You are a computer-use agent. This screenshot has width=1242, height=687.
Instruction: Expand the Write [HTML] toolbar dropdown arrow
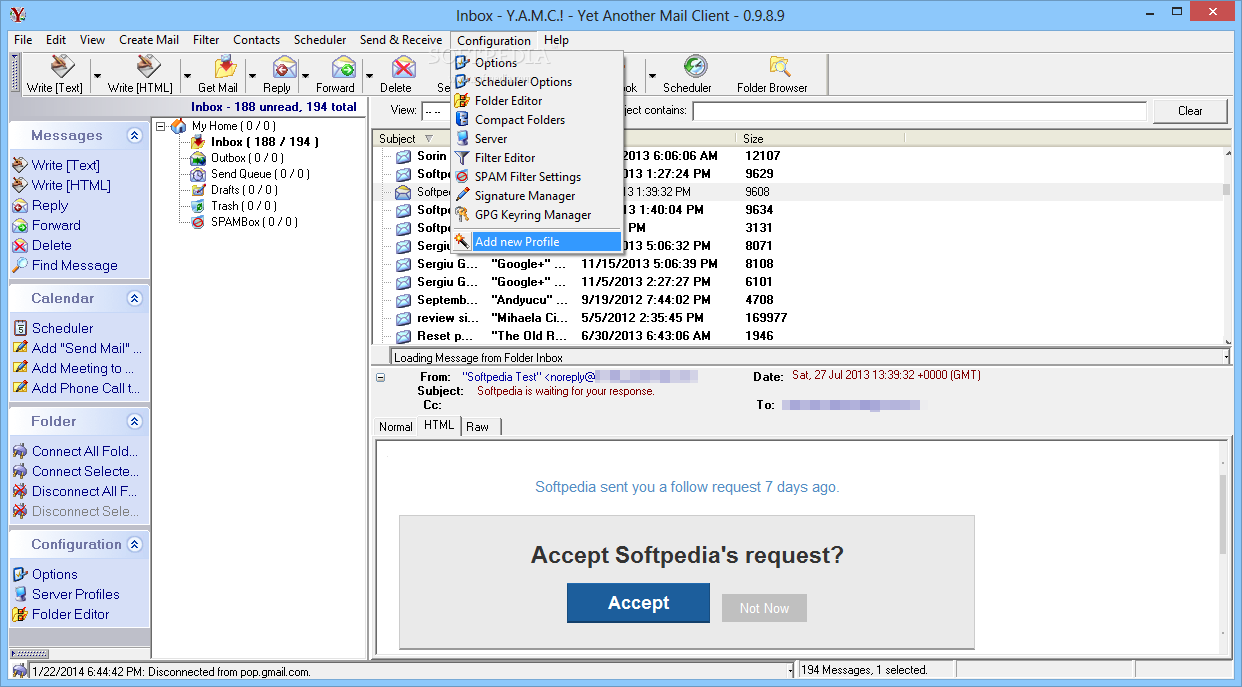point(187,74)
